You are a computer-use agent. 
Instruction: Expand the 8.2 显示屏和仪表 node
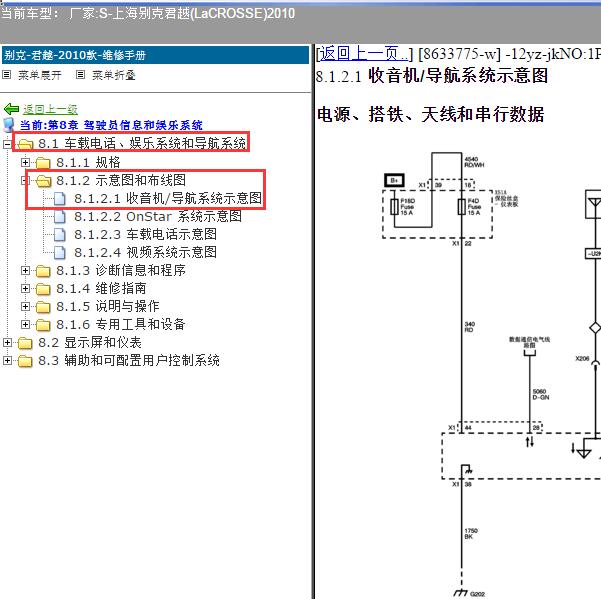tap(7, 343)
